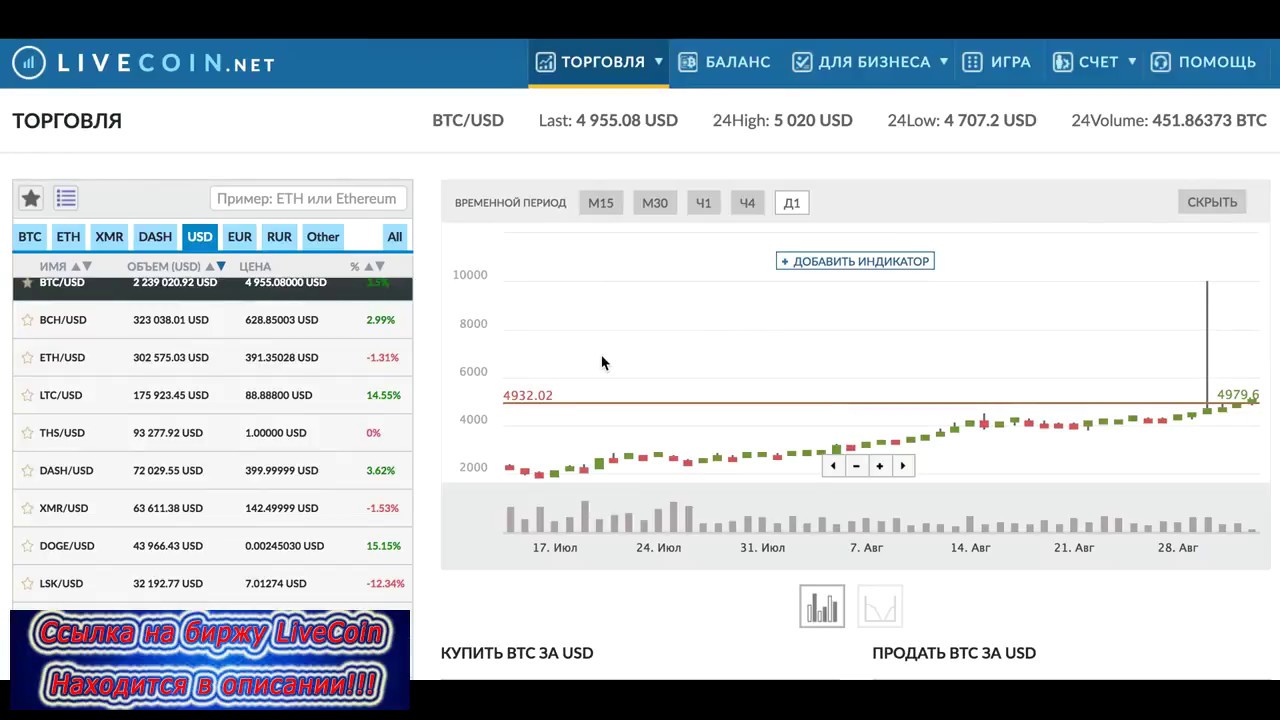
Task: Switch pair list to list view icon
Action: [x=66, y=198]
